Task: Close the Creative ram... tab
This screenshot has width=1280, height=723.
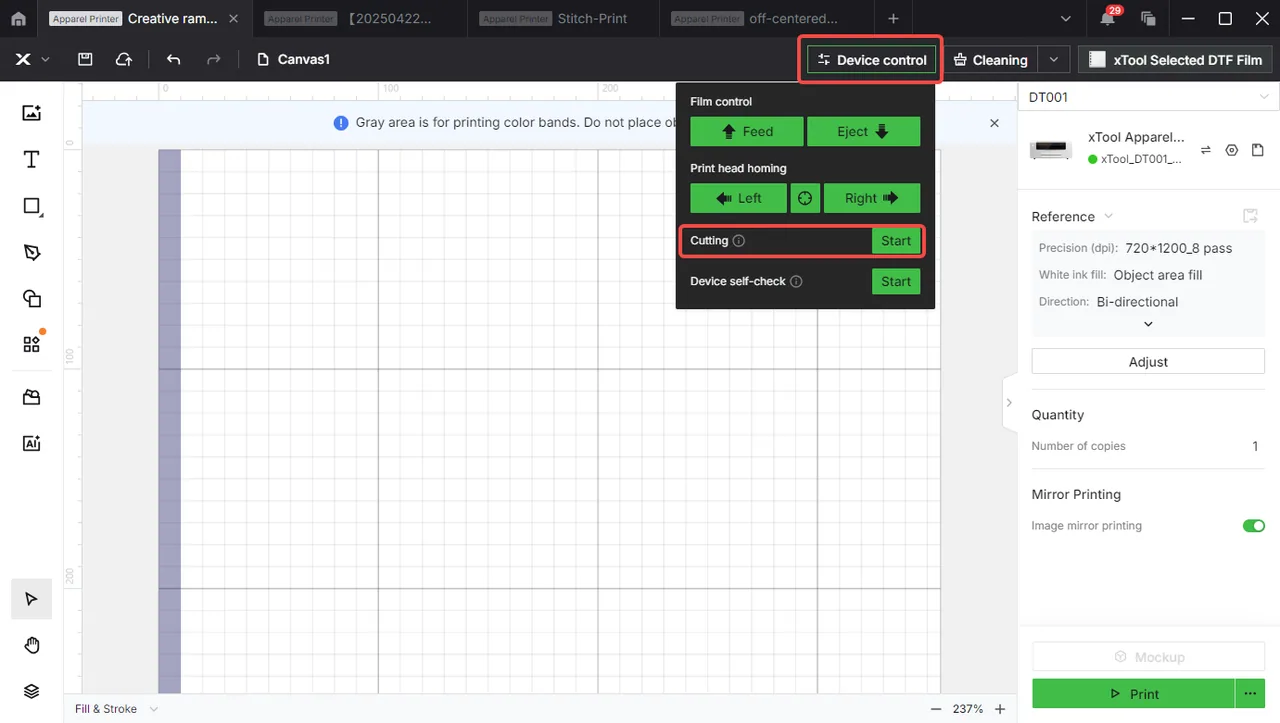Action: [x=233, y=19]
